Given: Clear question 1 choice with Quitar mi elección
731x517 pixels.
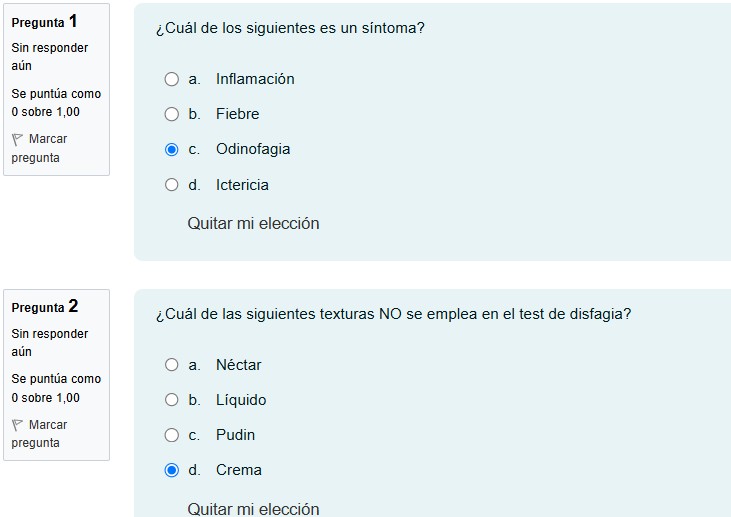Looking at the screenshot, I should tap(253, 224).
